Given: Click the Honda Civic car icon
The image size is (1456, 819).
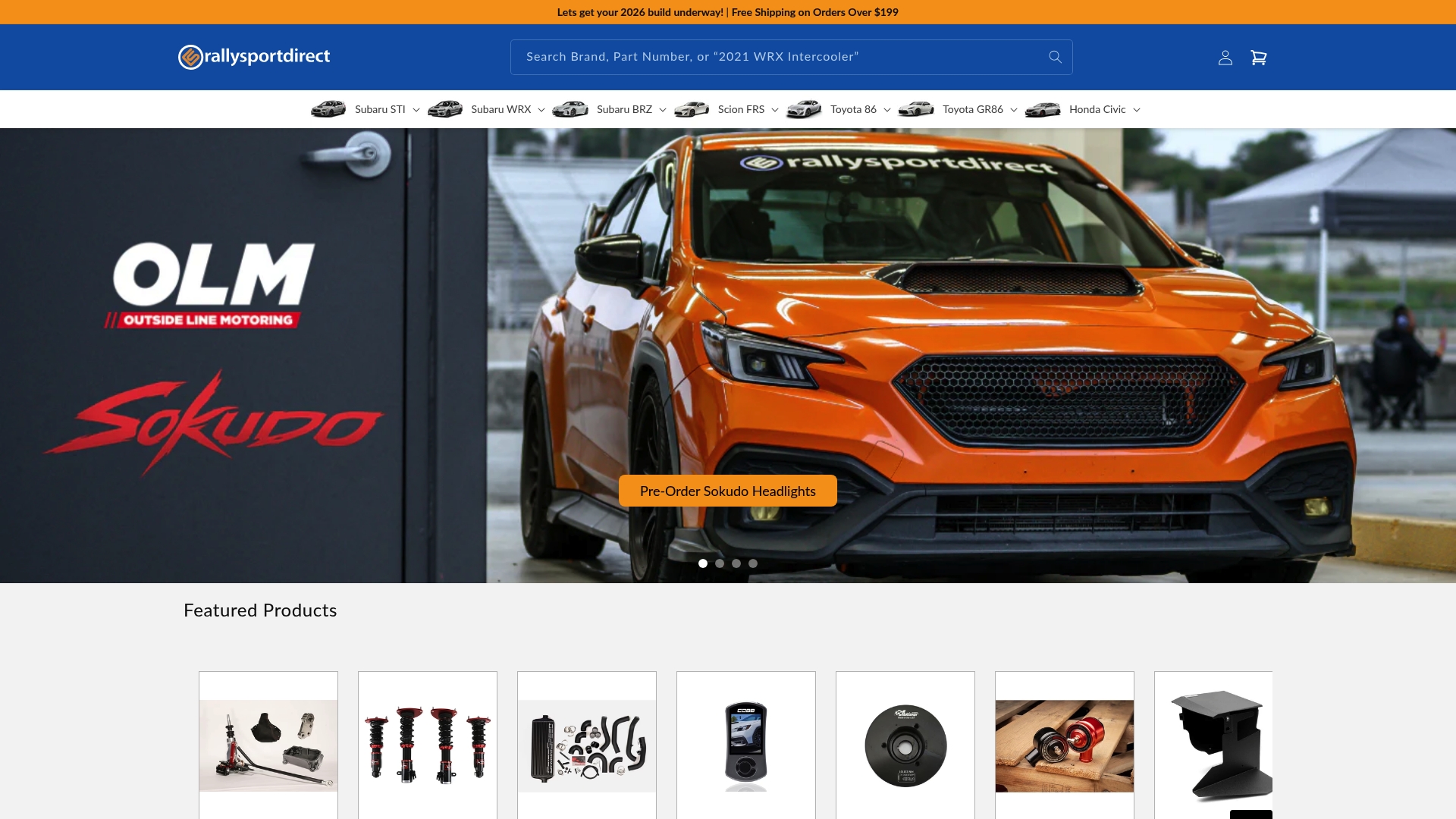Looking at the screenshot, I should click(1043, 109).
